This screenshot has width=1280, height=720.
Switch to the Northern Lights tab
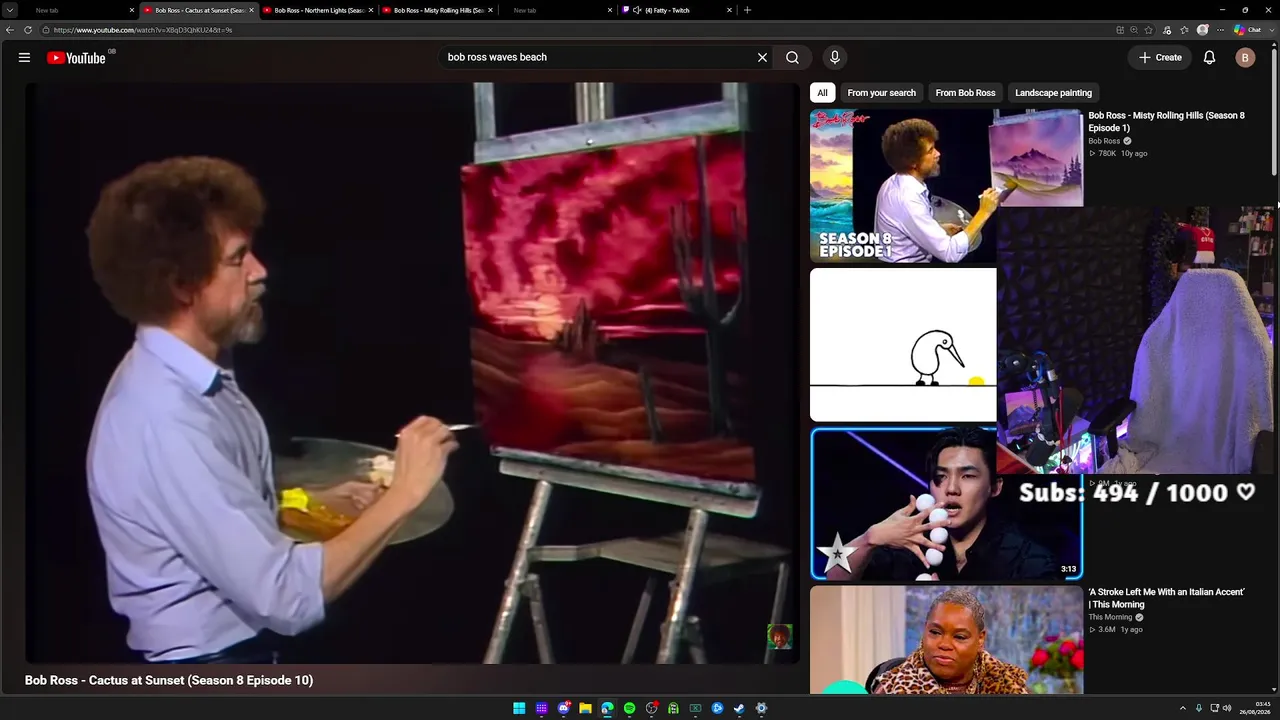point(319,10)
